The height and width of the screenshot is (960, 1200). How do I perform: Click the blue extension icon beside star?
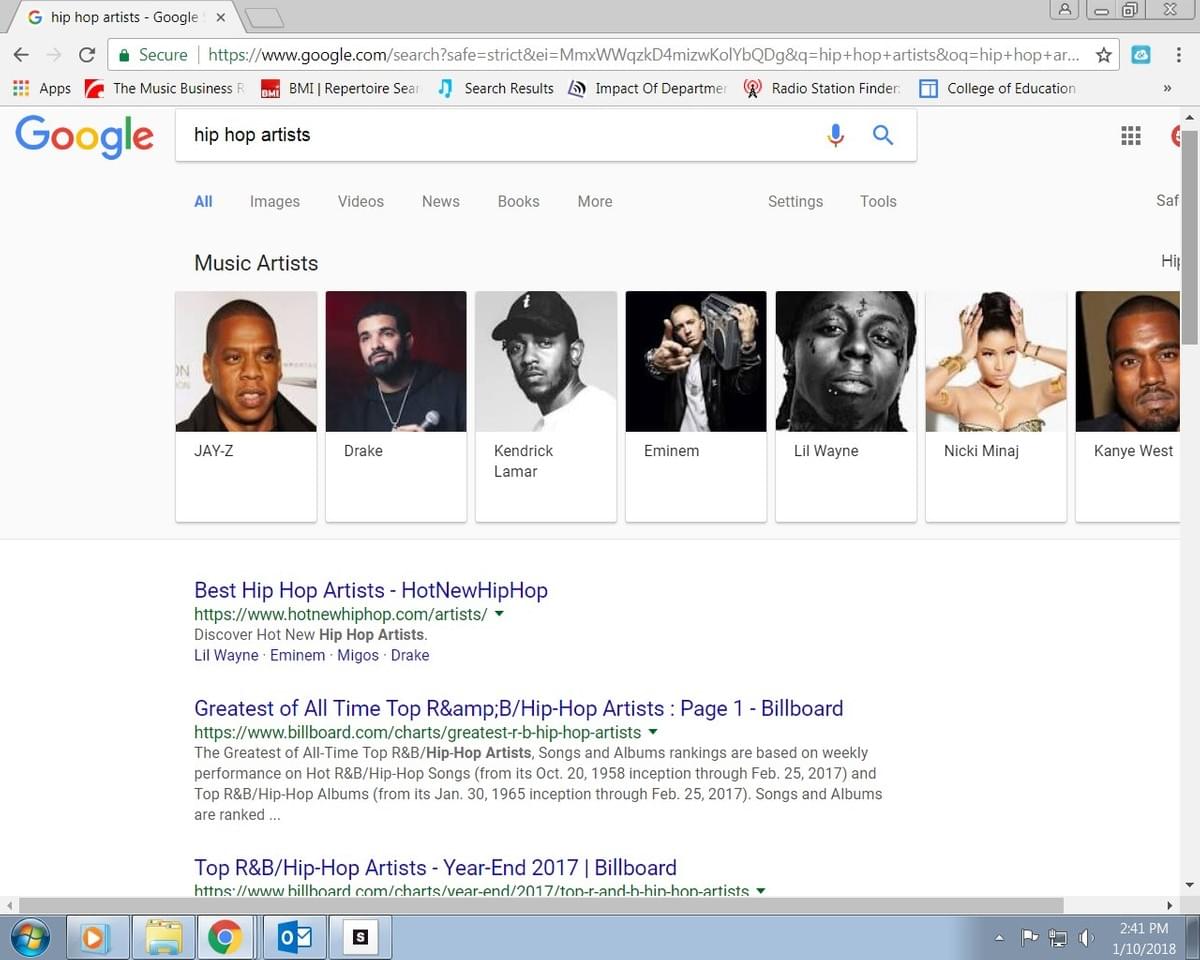click(x=1141, y=55)
